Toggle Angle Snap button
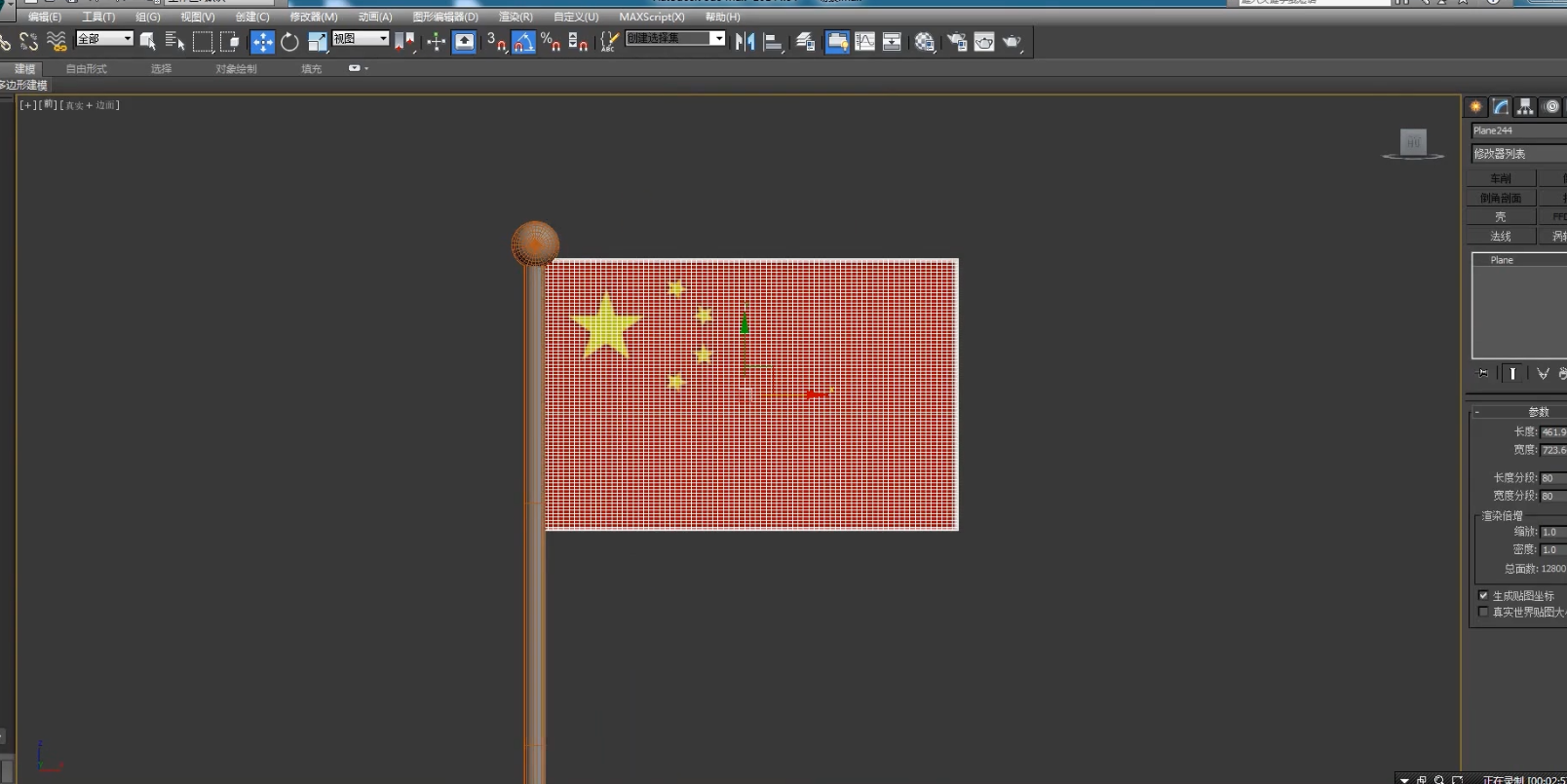Image resolution: width=1567 pixels, height=784 pixels. click(523, 41)
